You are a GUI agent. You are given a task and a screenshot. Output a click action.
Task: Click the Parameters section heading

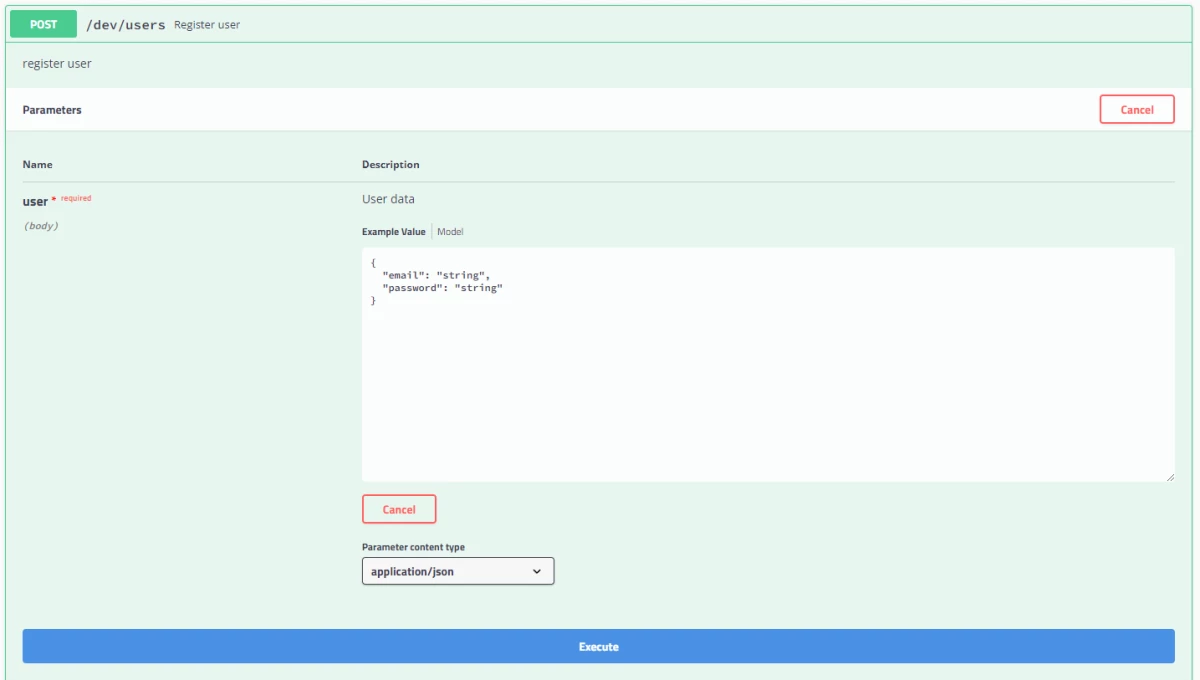[52, 110]
